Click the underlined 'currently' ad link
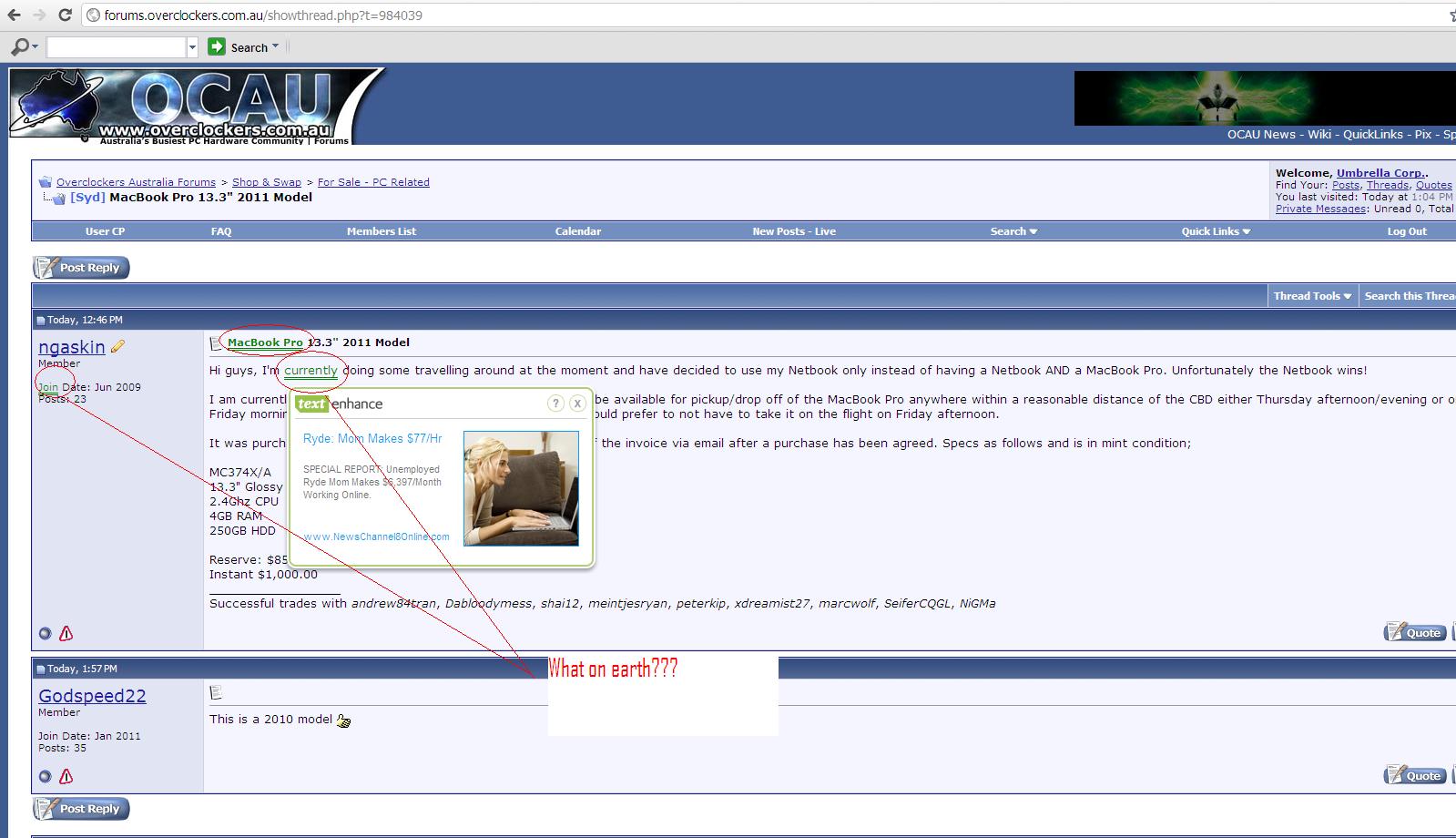 click(311, 371)
